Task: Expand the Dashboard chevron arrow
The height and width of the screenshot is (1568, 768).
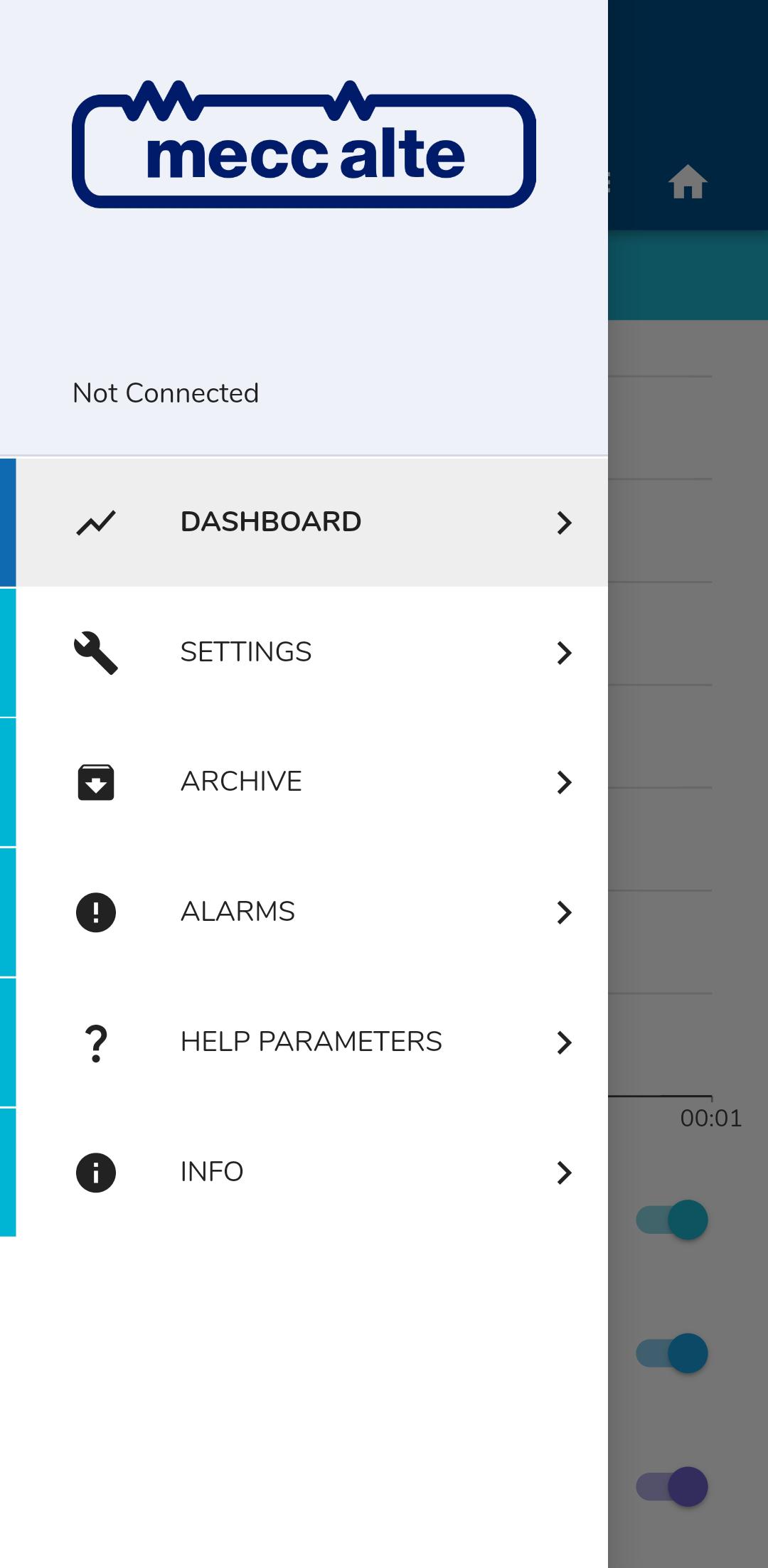Action: click(564, 523)
